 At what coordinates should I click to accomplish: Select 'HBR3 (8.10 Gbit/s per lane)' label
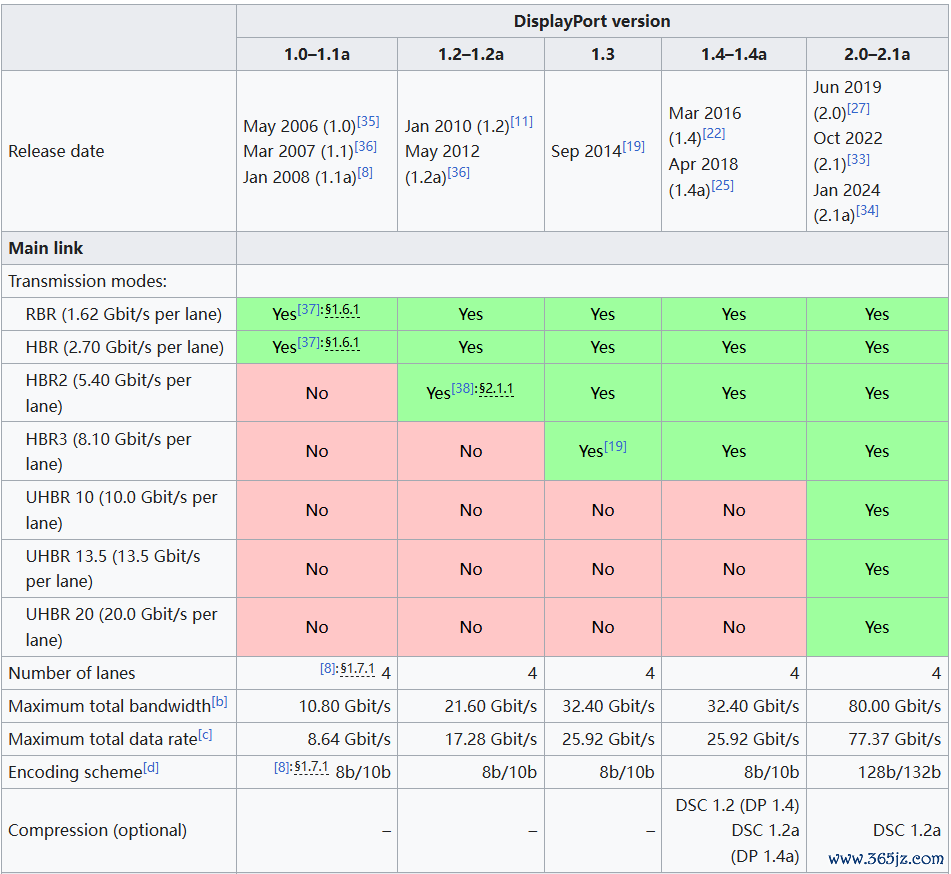(x=109, y=451)
